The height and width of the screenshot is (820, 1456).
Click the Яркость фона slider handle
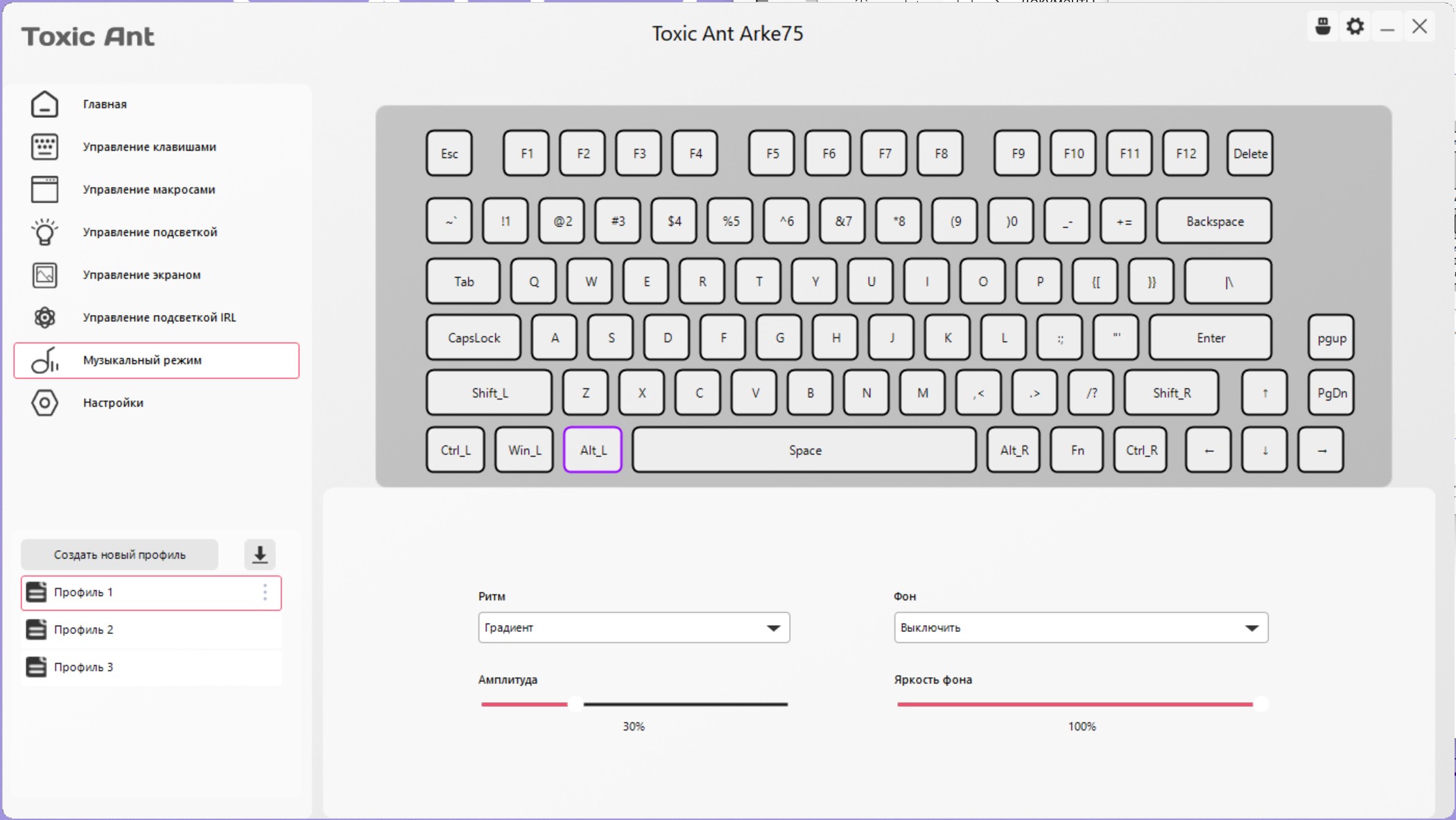point(1260,705)
